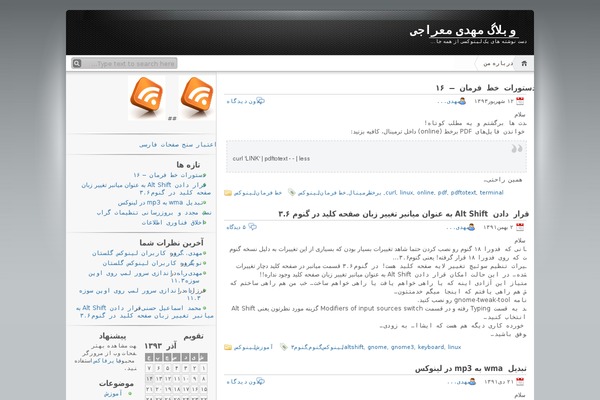This screenshot has width=600, height=400.
Task: Click calendar icon of the wma to mp3 post
Action: [520, 382]
